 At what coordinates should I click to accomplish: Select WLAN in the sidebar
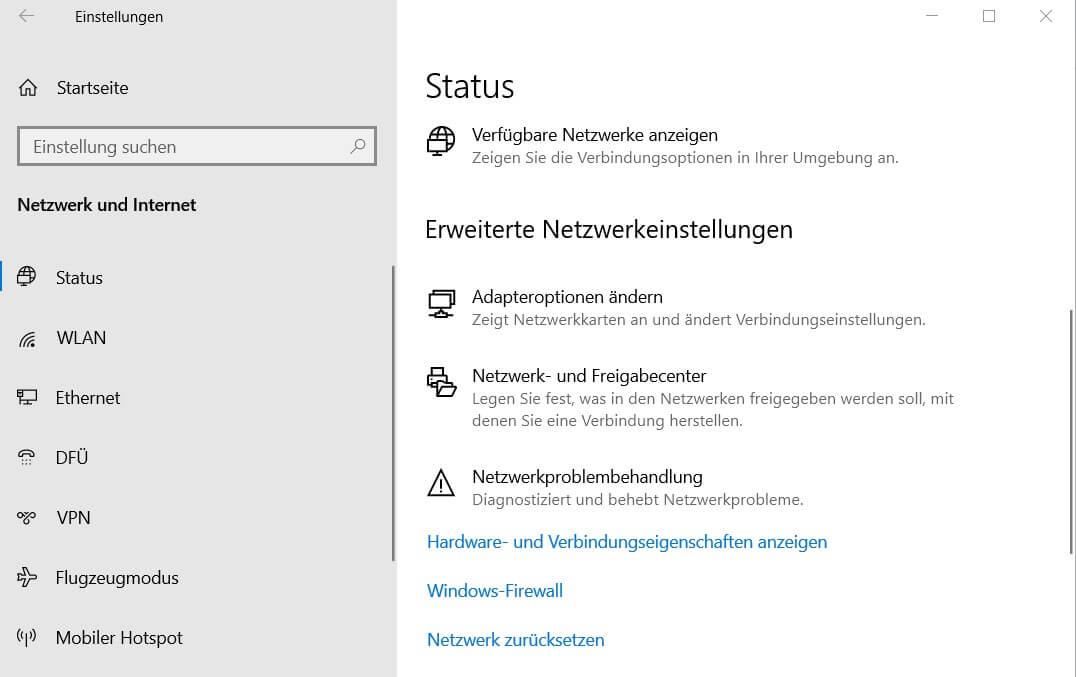[x=80, y=338]
